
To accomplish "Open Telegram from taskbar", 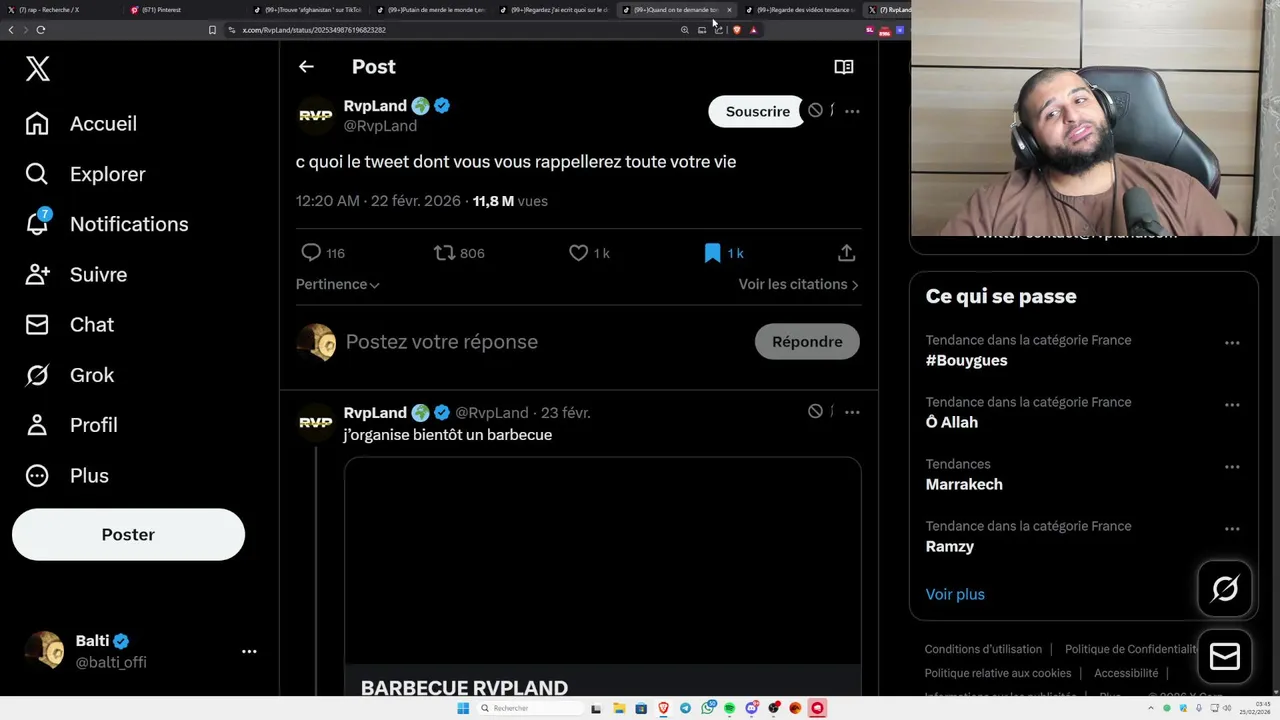I will [685, 708].
